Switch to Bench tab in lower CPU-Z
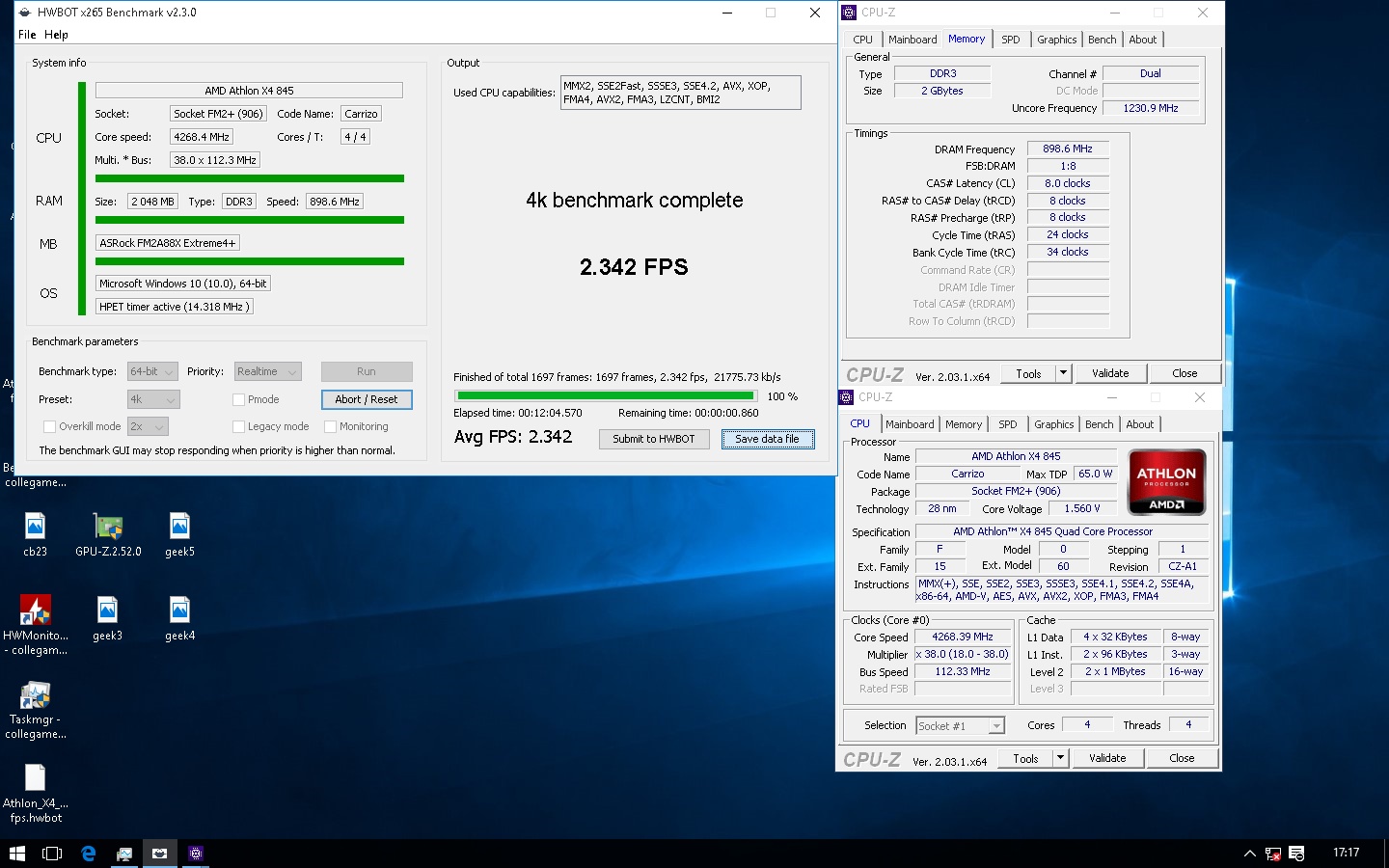The width and height of the screenshot is (1389, 868). pos(1099,424)
